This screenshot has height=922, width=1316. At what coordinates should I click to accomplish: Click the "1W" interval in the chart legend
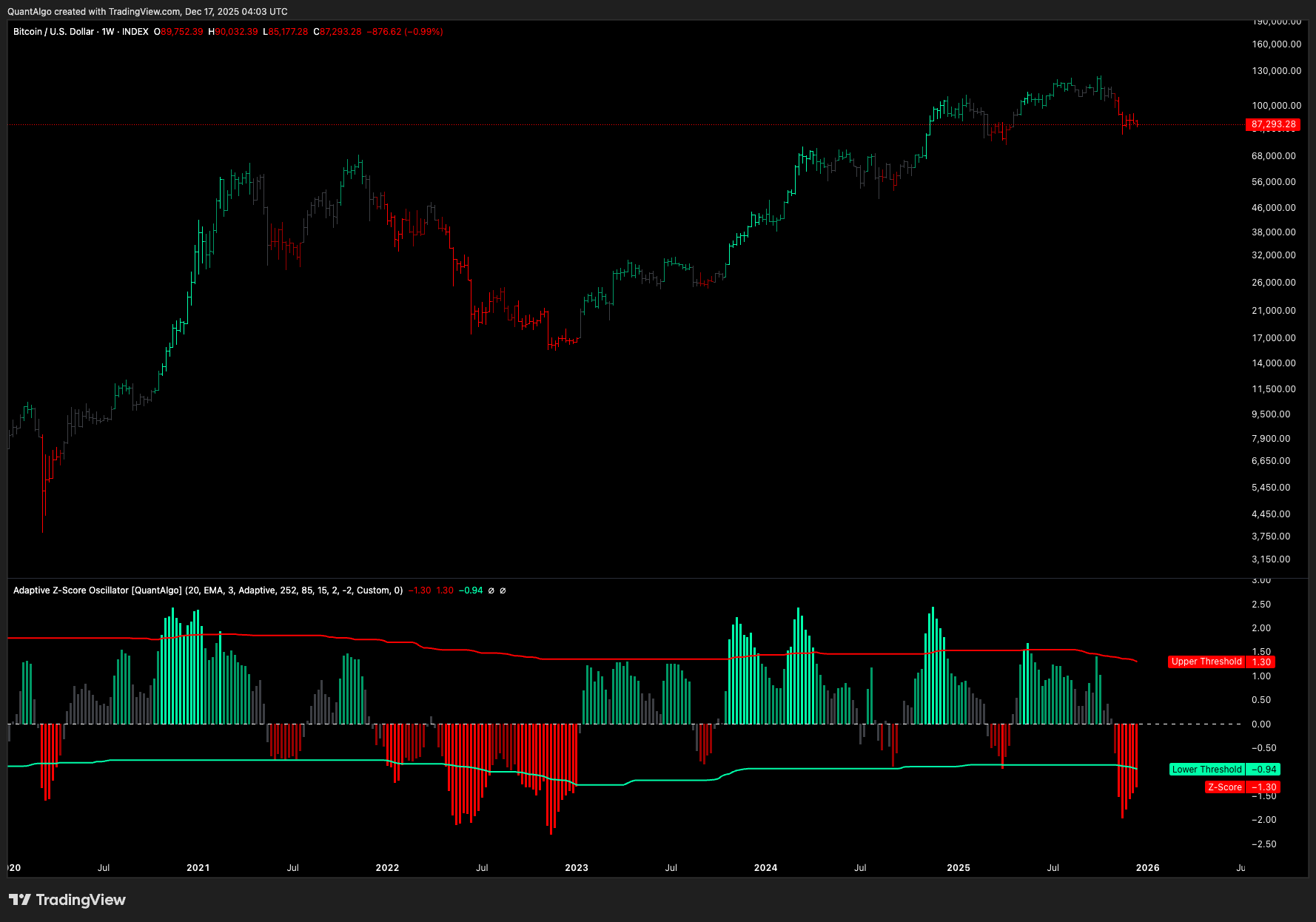pos(108,32)
